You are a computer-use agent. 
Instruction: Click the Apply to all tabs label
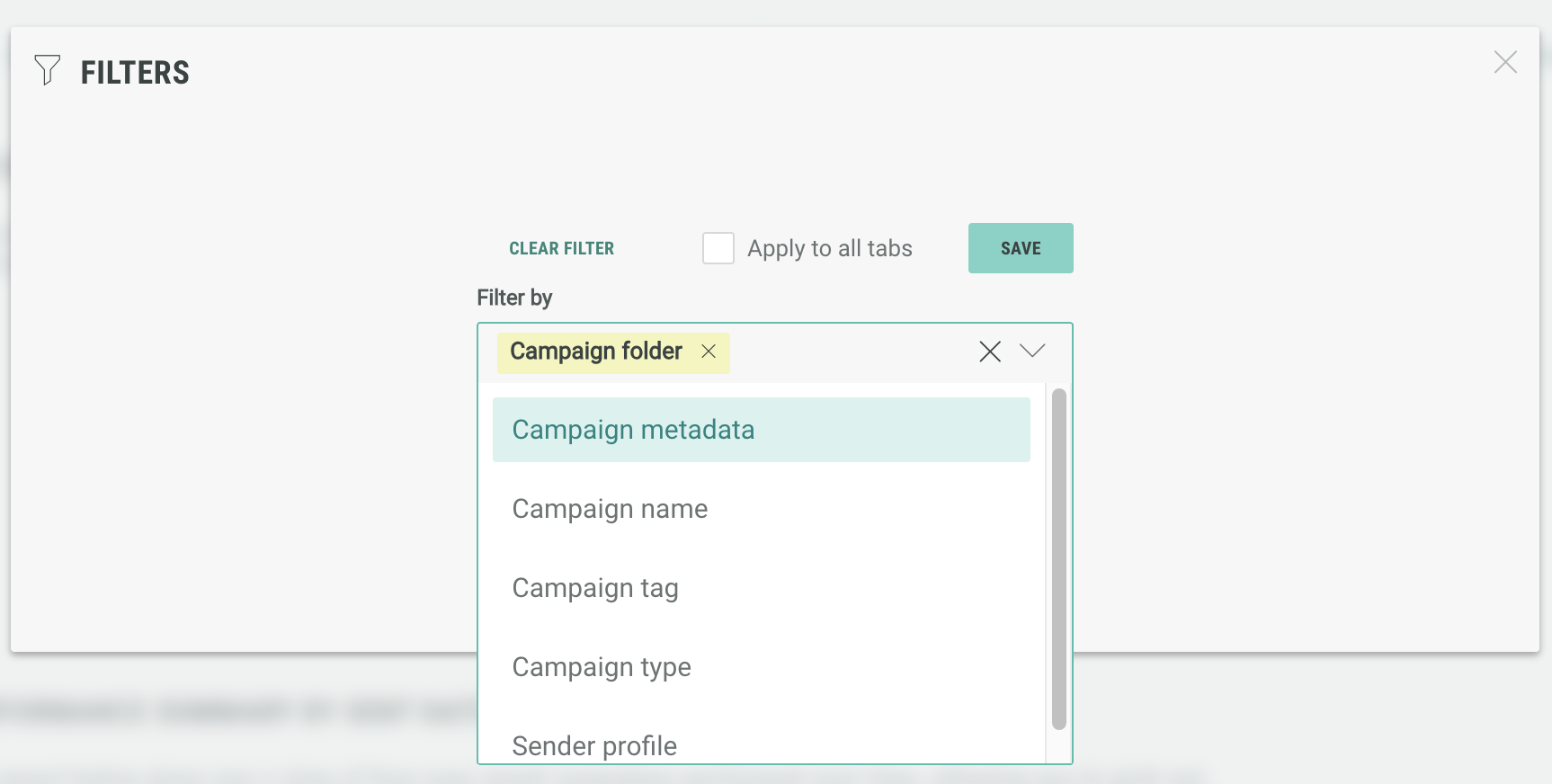[829, 248]
